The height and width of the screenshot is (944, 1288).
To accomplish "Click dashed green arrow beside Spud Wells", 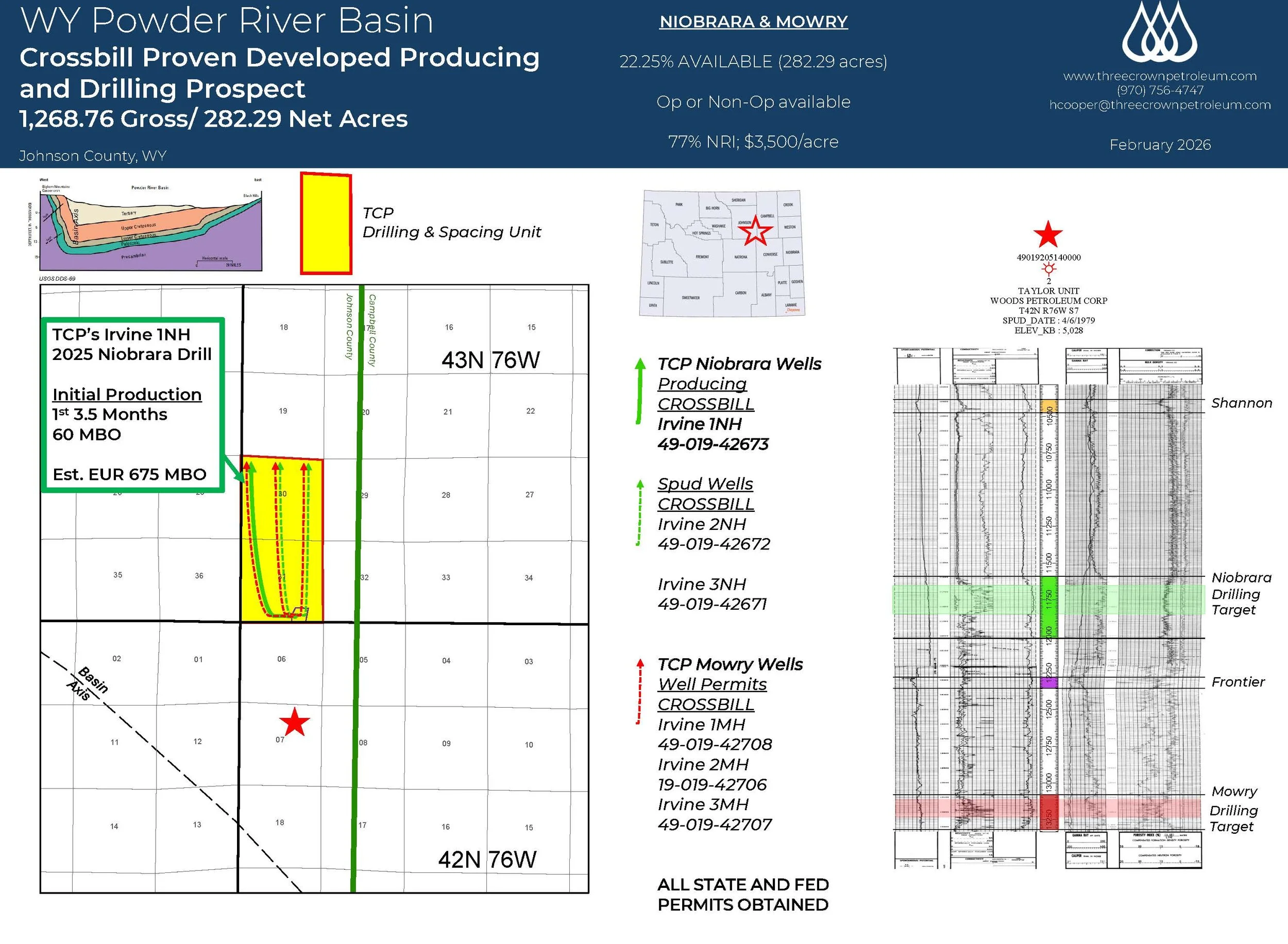I will (x=640, y=512).
